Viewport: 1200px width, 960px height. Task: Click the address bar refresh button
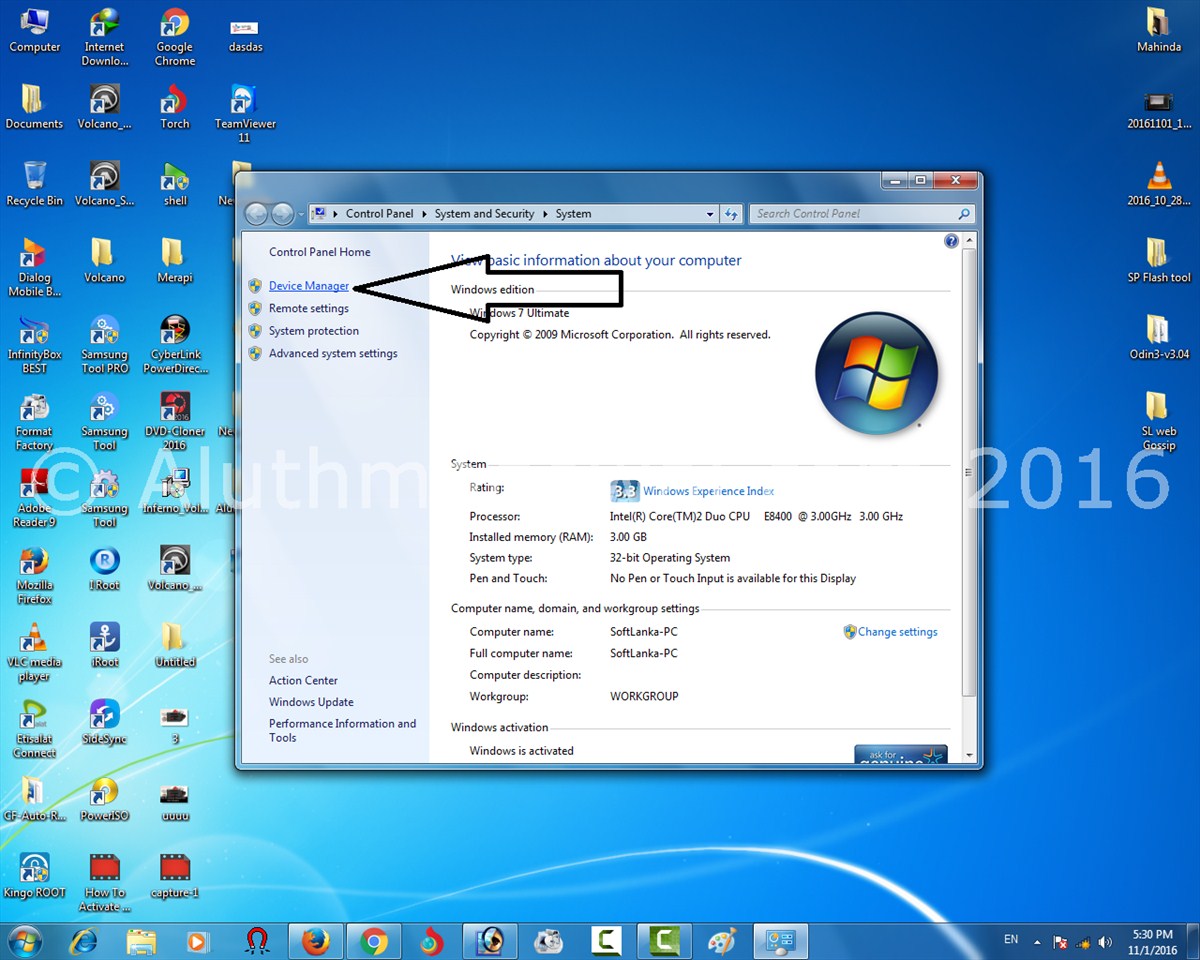tap(731, 214)
